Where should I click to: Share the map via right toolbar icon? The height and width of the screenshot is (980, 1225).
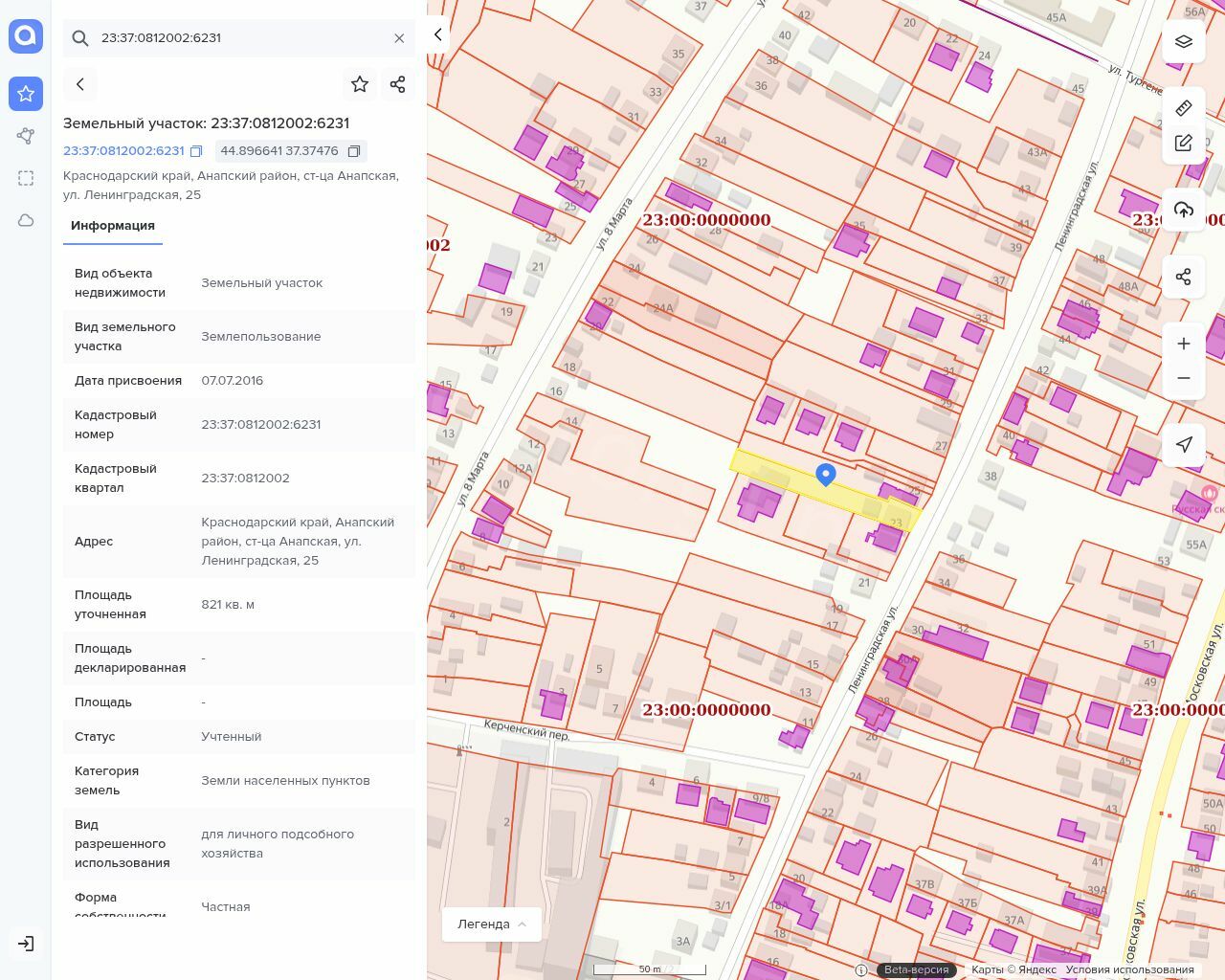[x=1184, y=277]
